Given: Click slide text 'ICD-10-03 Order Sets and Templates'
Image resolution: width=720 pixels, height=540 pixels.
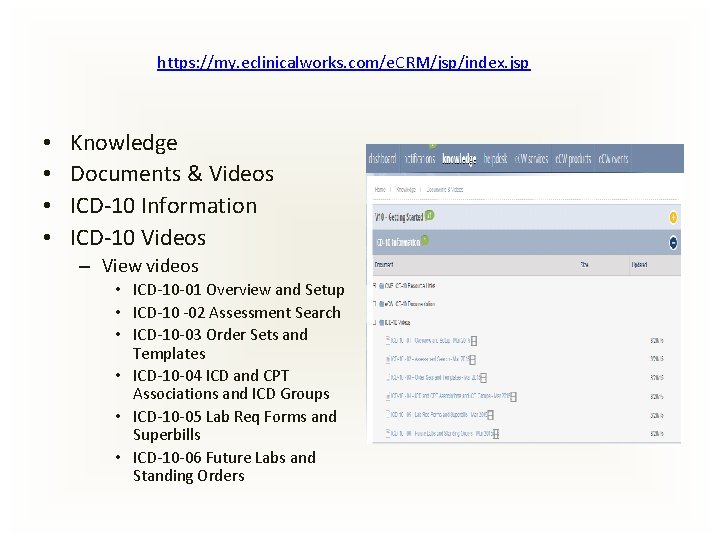Looking at the screenshot, I should pyautogui.click(x=220, y=344).
